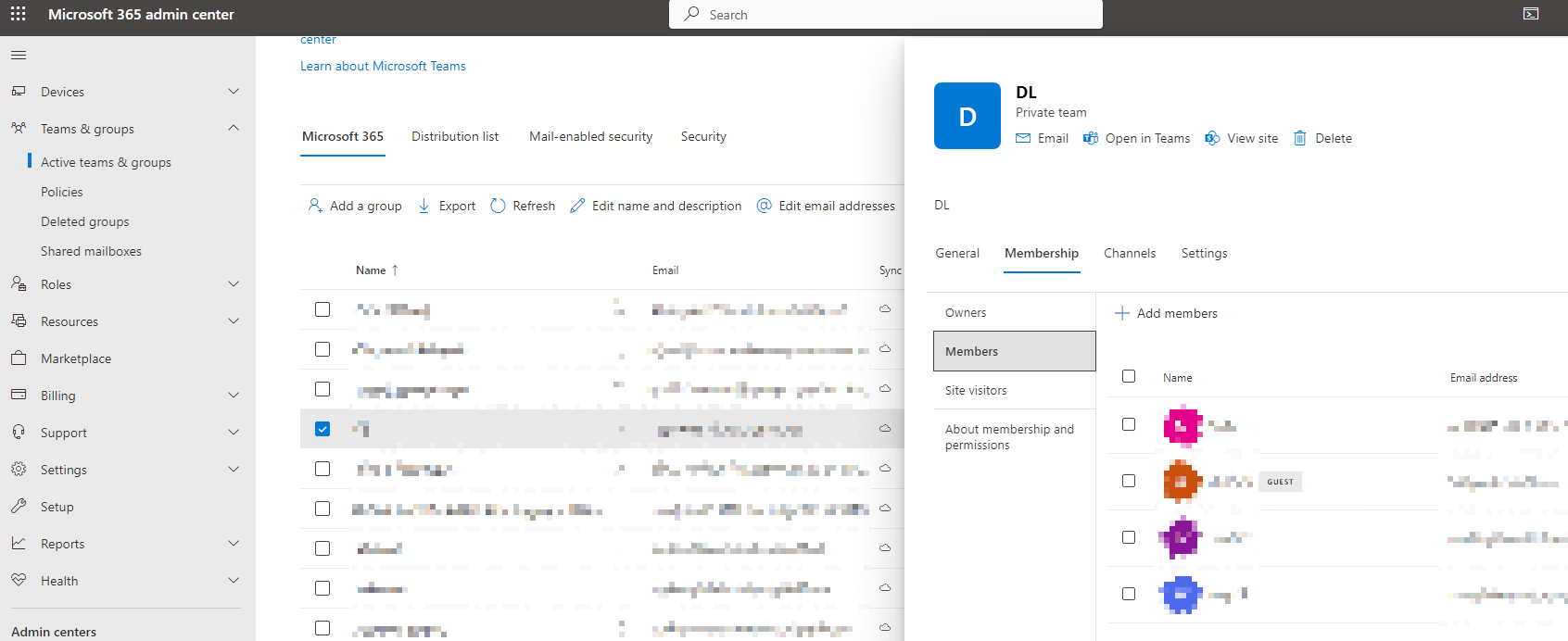Collapse the Teams & groups chevron
1568x641 pixels.
[234, 128]
